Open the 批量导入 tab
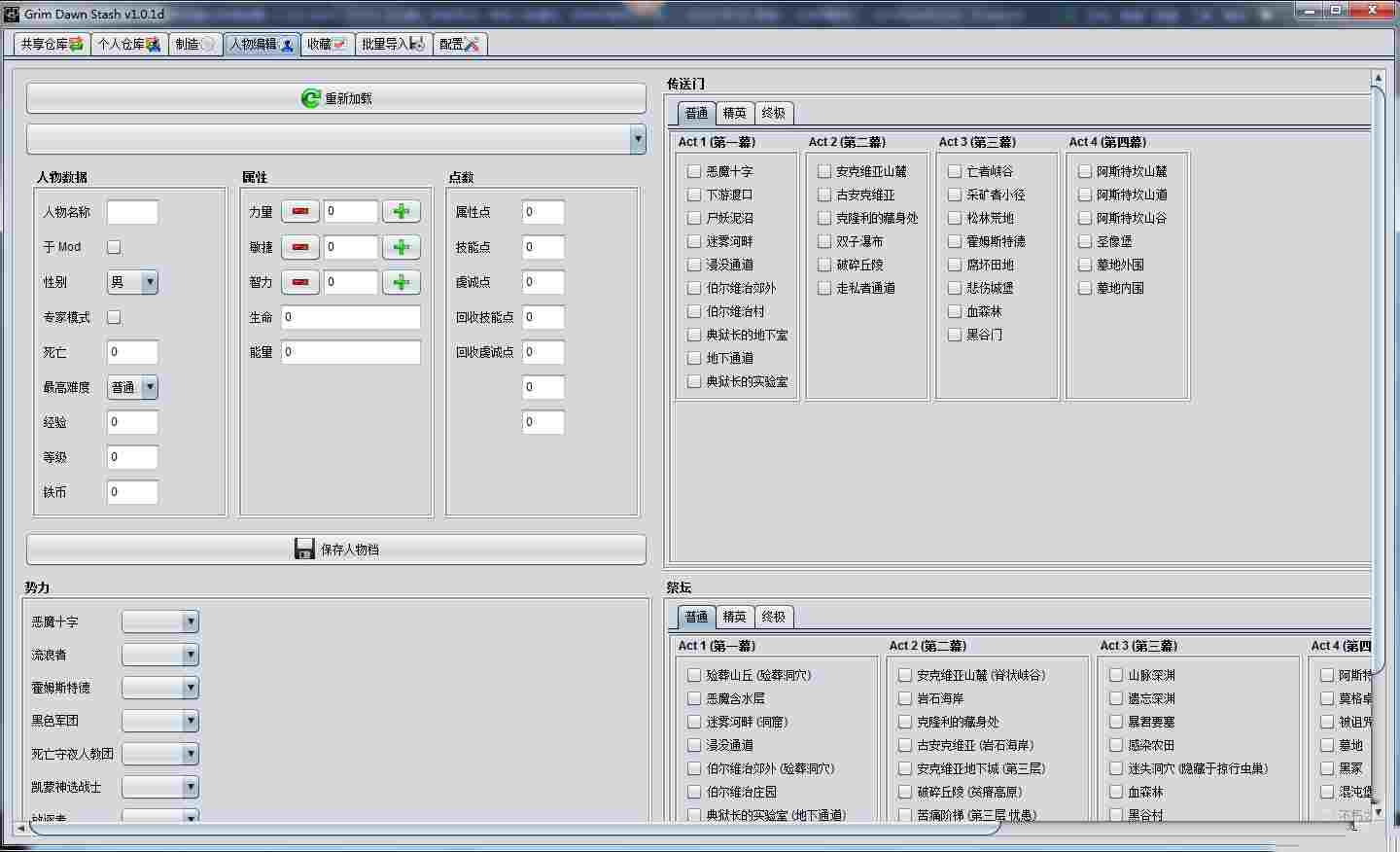This screenshot has width=1400, height=852. (393, 44)
